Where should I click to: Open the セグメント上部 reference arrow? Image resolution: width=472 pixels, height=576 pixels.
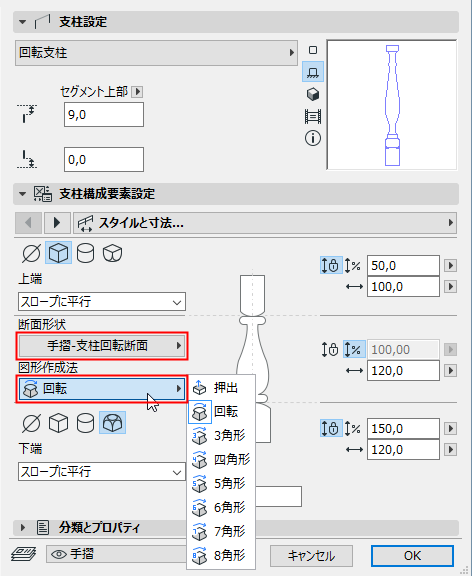137,91
